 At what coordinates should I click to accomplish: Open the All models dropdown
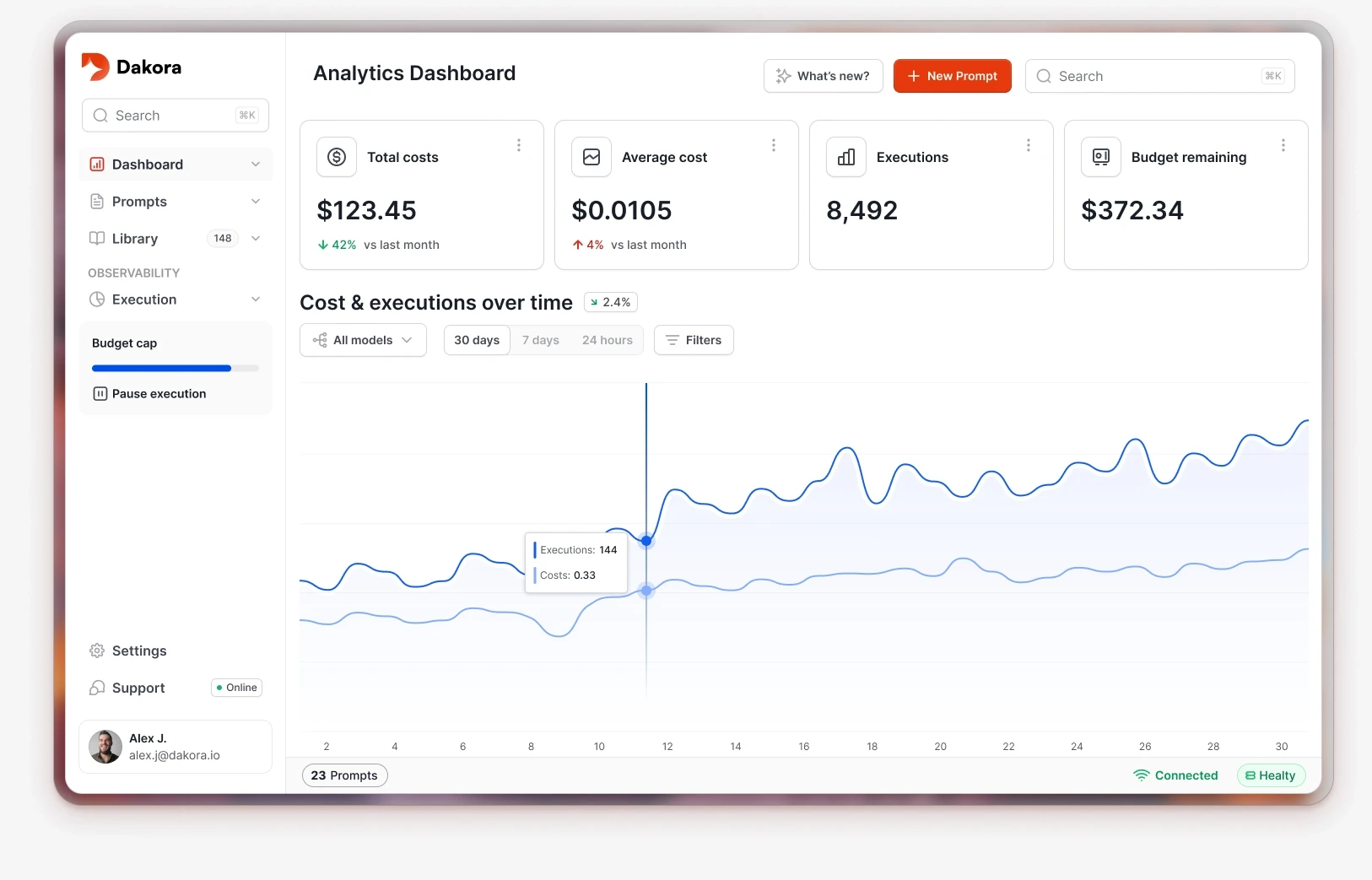[362, 340]
